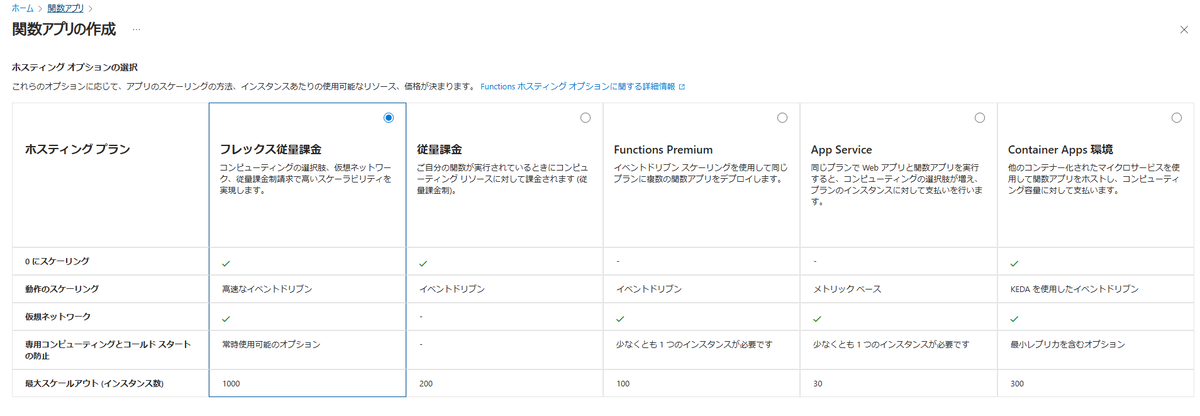This screenshot has width=1200, height=416.
Task: Click 最大スケールアウト (インスタンス数) row label
Action: [94, 383]
